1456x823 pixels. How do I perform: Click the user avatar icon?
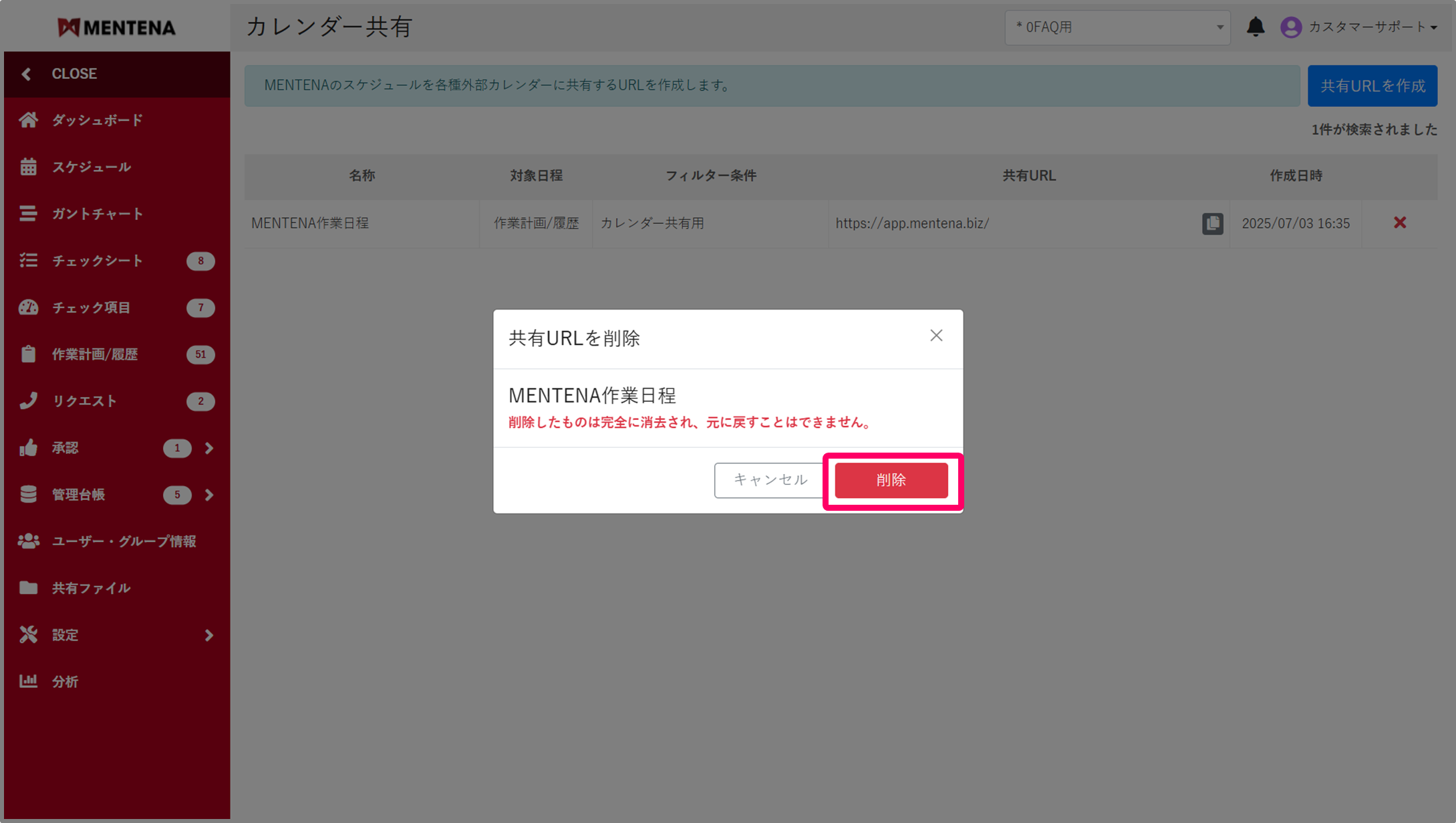pyautogui.click(x=1290, y=27)
